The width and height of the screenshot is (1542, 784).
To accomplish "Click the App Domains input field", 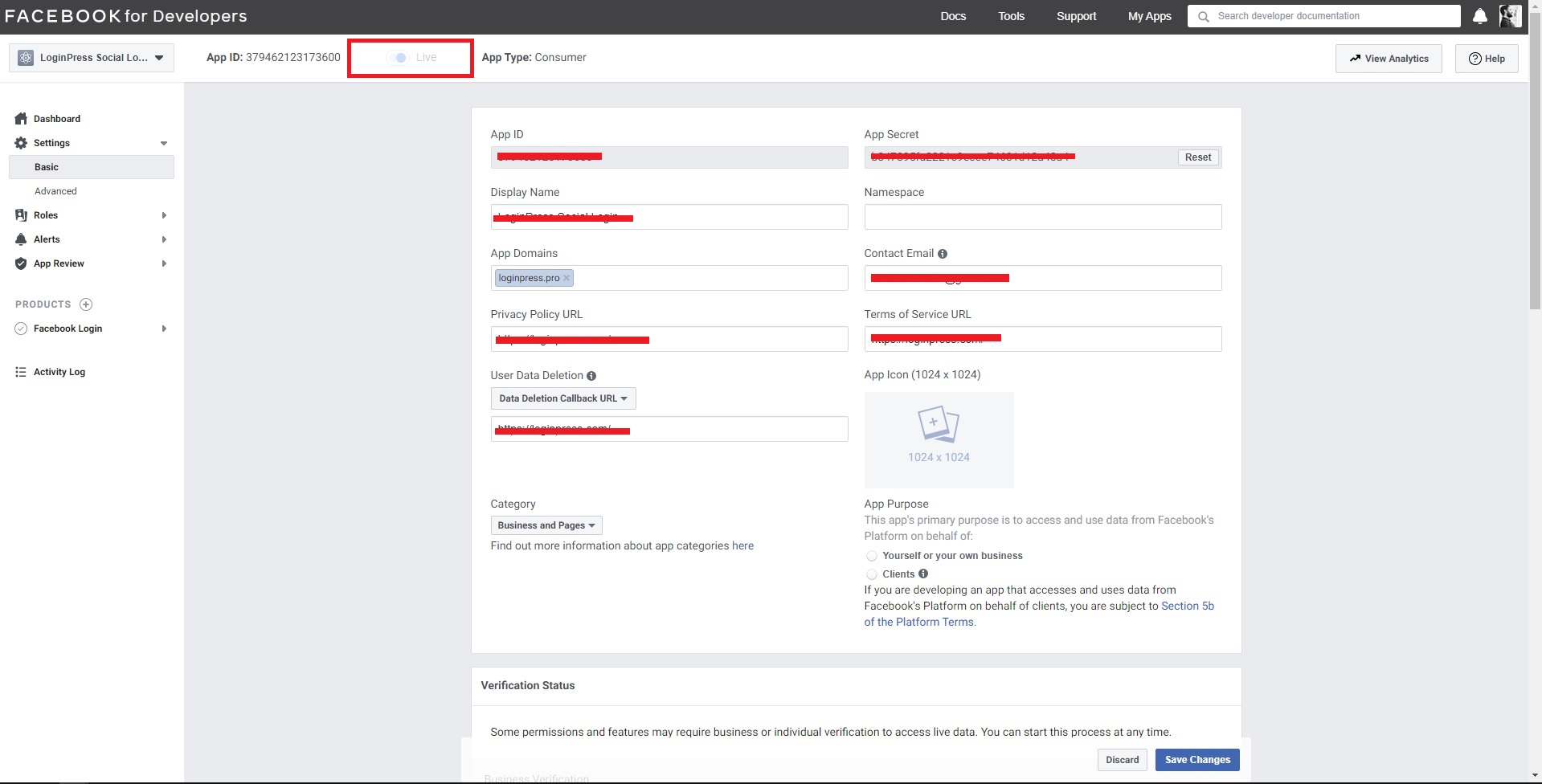I will [669, 278].
